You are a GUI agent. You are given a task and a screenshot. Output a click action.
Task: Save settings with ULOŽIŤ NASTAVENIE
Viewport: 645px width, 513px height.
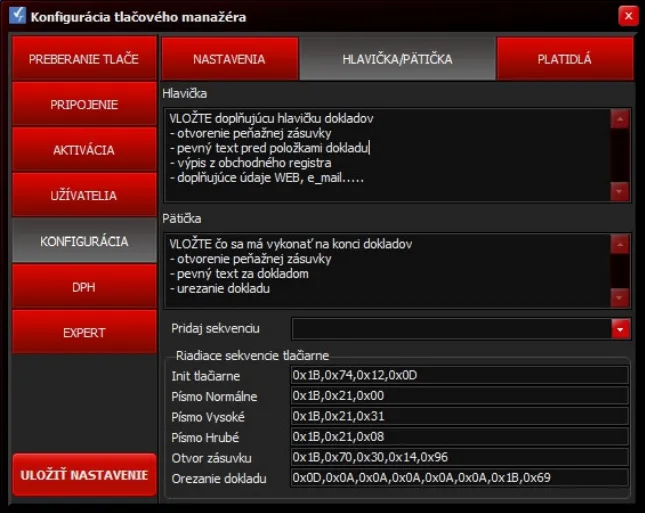click(x=84, y=475)
